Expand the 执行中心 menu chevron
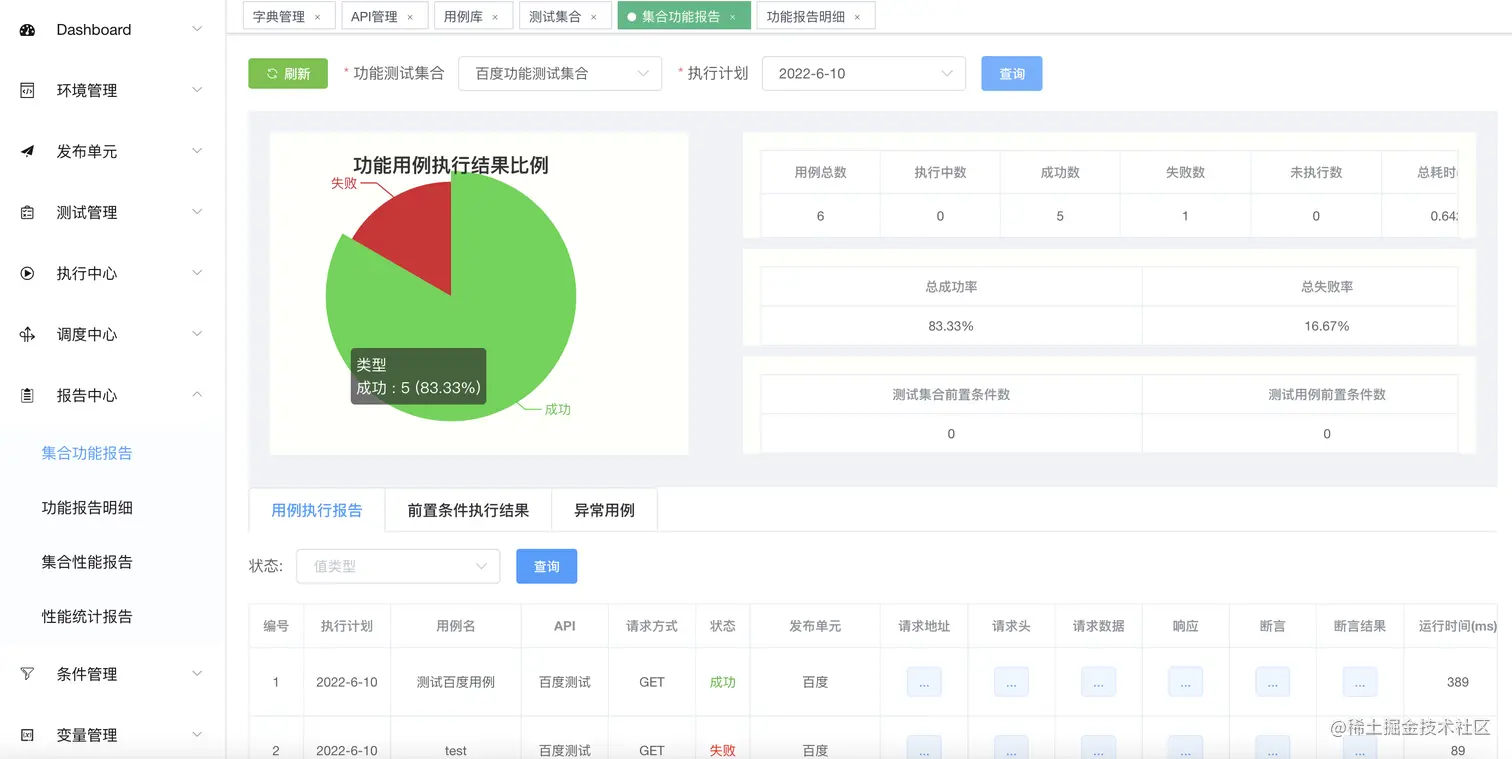 click(197, 273)
